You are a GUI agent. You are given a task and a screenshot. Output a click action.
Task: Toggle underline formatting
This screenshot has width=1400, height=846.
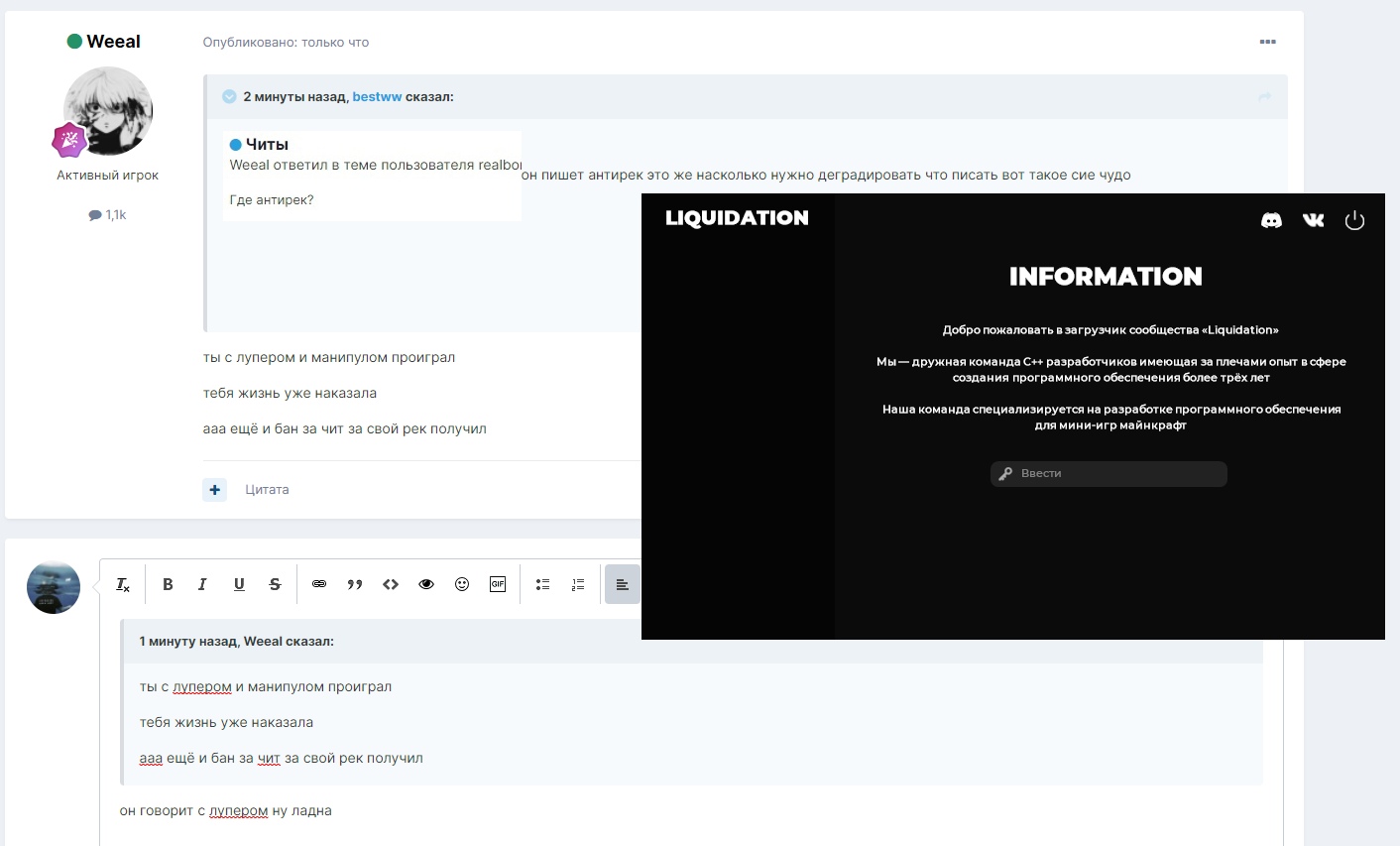click(x=239, y=584)
